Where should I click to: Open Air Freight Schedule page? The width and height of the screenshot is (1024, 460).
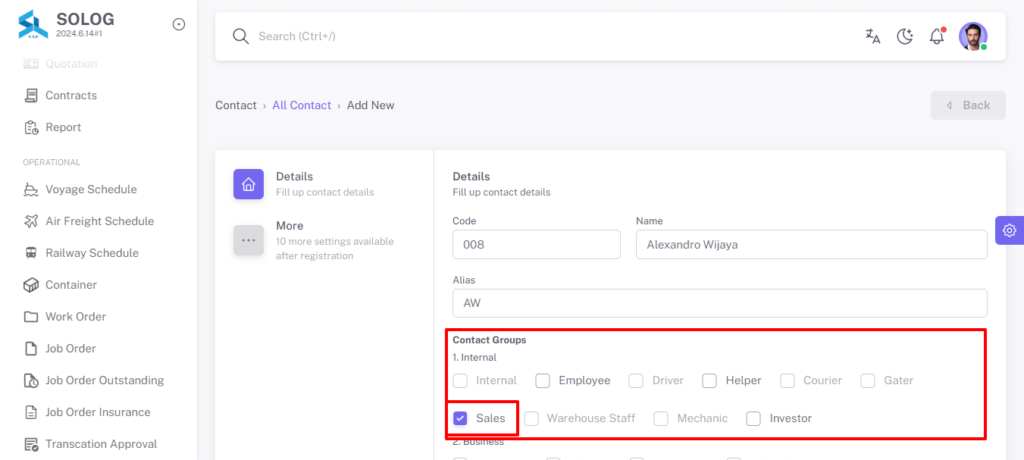[100, 221]
